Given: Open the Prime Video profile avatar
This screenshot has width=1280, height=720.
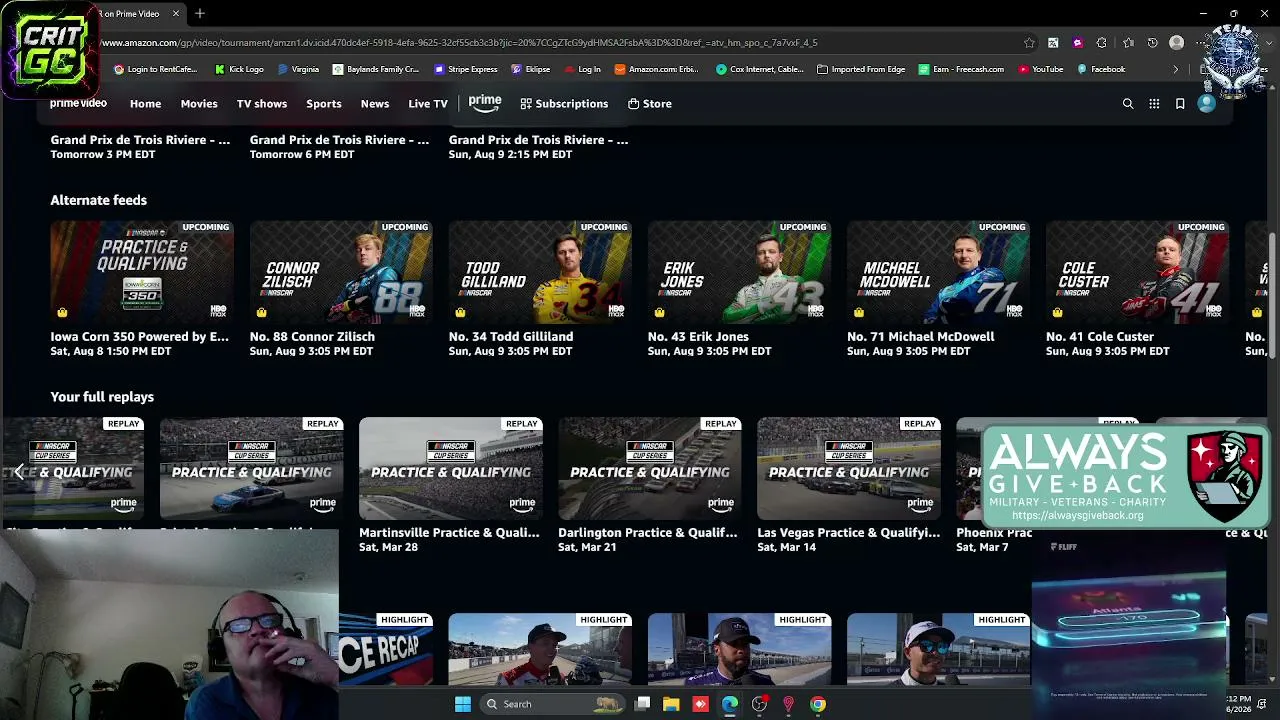Looking at the screenshot, I should point(1207,104).
